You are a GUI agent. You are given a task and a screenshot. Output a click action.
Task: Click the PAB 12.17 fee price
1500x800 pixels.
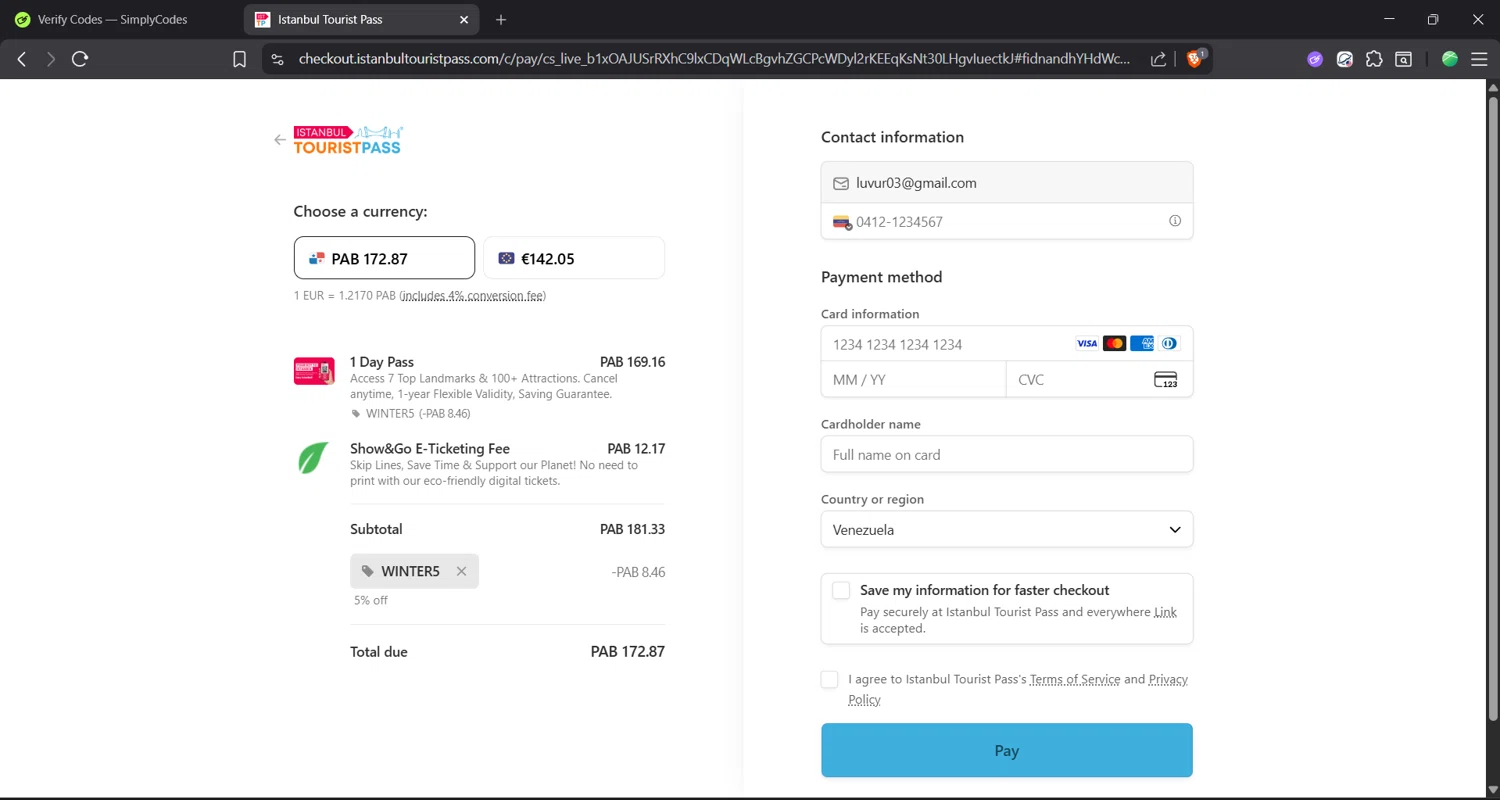(x=636, y=449)
